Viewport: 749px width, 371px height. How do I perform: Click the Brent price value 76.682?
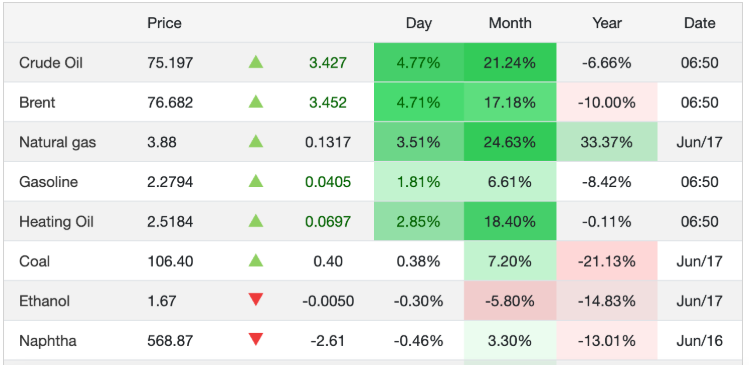[170, 102]
